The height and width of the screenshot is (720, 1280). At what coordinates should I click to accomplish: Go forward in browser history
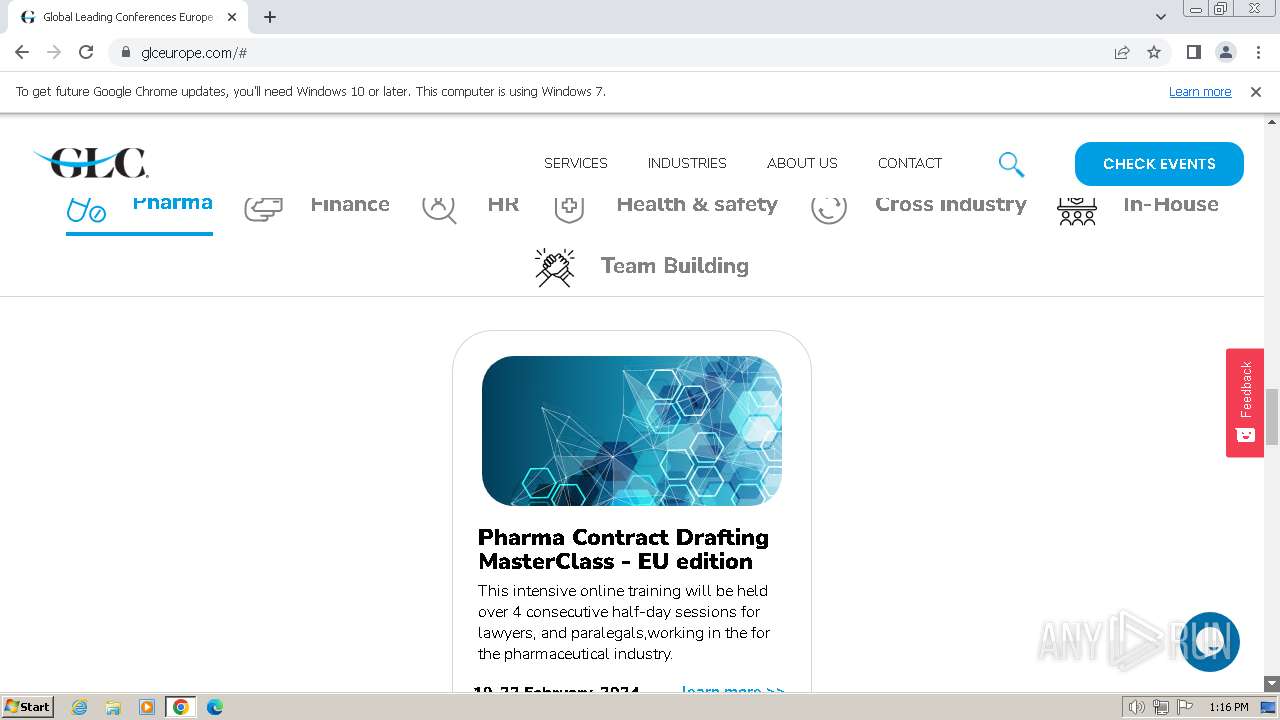[54, 52]
